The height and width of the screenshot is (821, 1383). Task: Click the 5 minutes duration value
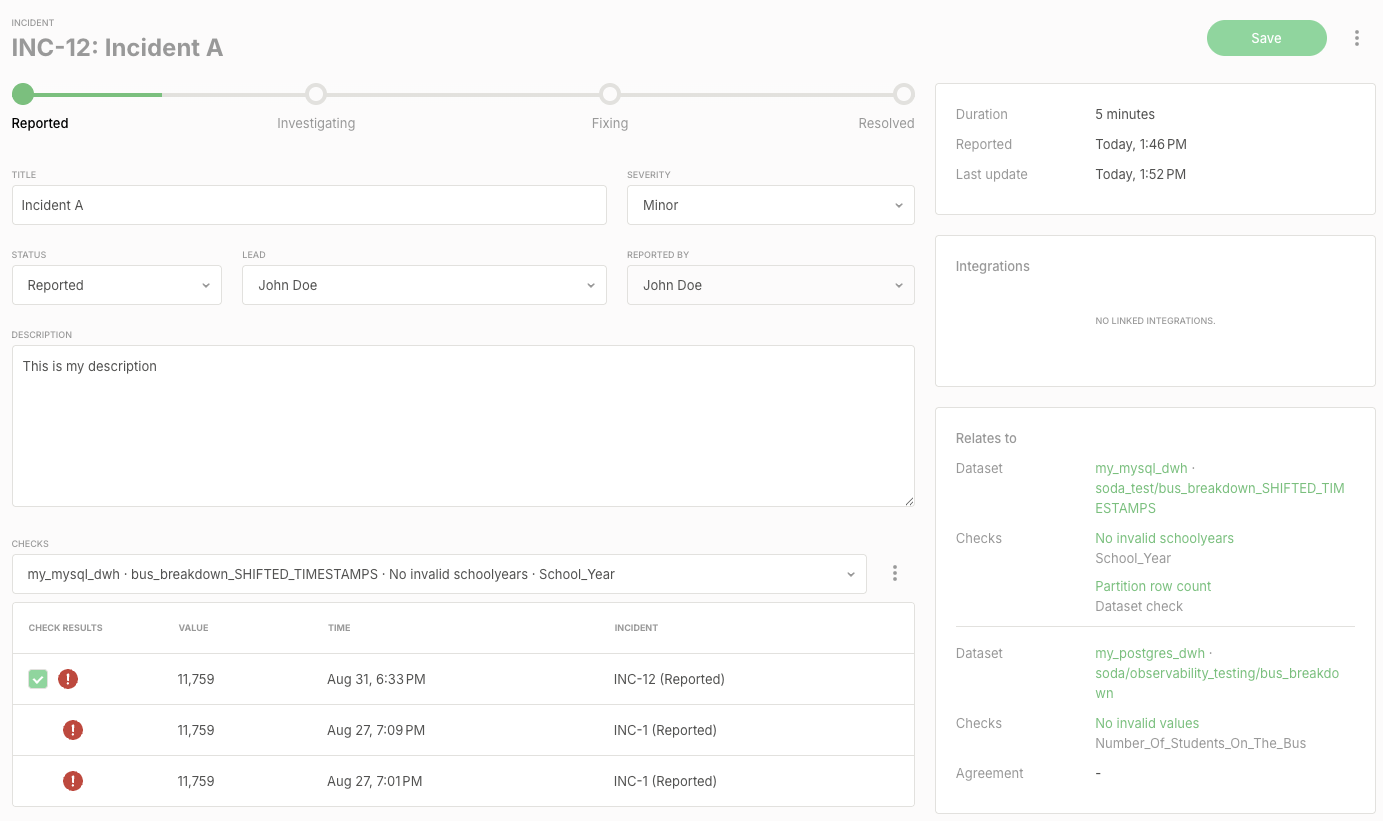tap(1125, 114)
